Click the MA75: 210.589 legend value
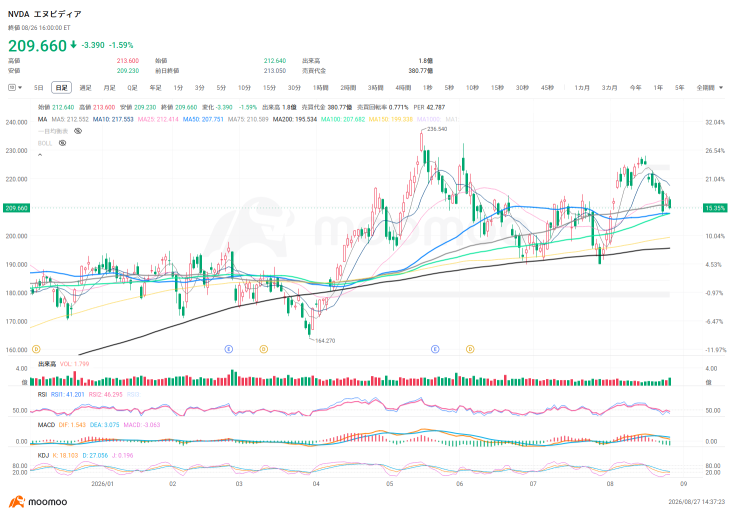 coord(248,119)
